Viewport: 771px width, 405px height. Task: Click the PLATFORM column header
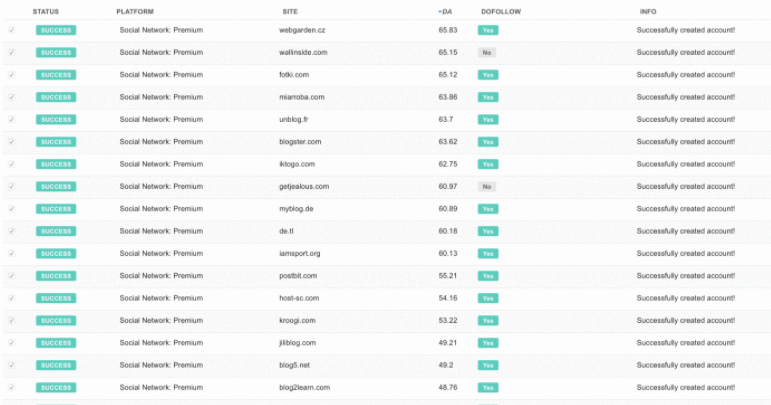pyautogui.click(x=135, y=11)
